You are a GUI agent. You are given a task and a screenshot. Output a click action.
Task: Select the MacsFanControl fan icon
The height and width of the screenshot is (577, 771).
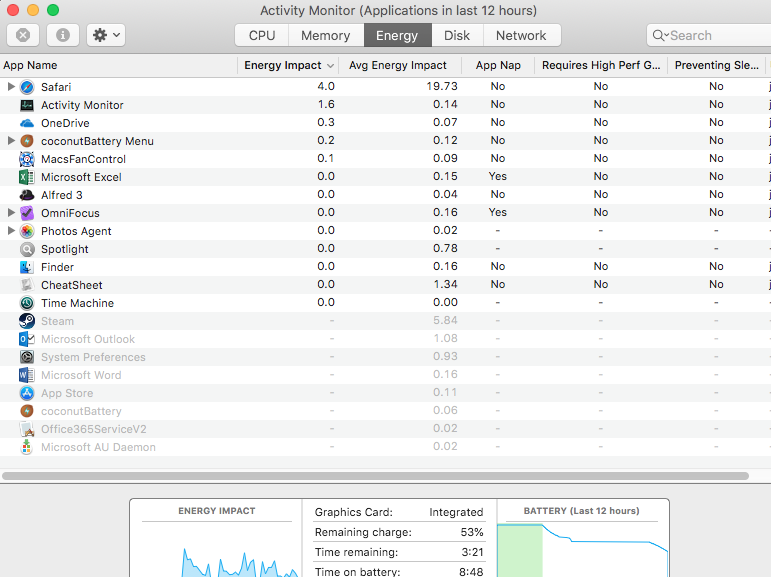click(27, 159)
